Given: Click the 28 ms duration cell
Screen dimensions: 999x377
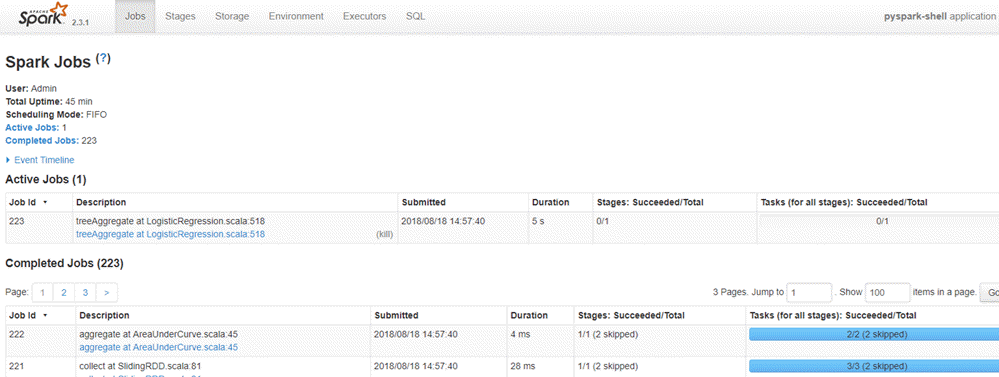Looking at the screenshot, I should [540, 366].
